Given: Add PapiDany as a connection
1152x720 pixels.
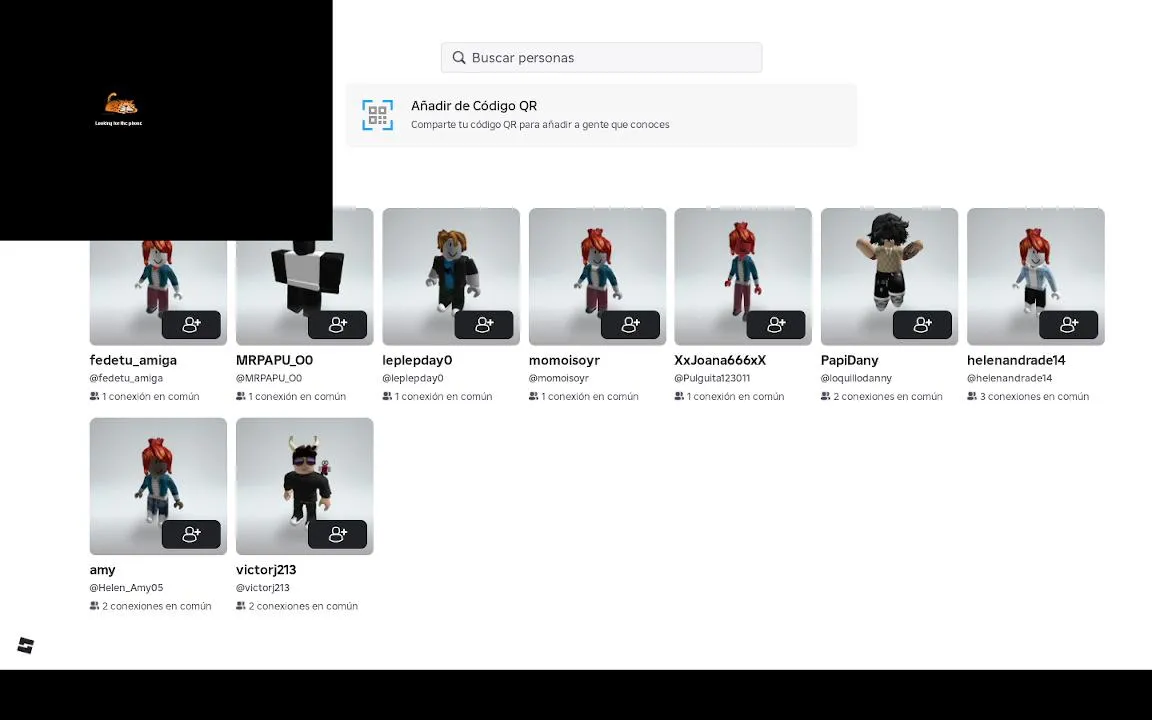Looking at the screenshot, I should point(922,325).
